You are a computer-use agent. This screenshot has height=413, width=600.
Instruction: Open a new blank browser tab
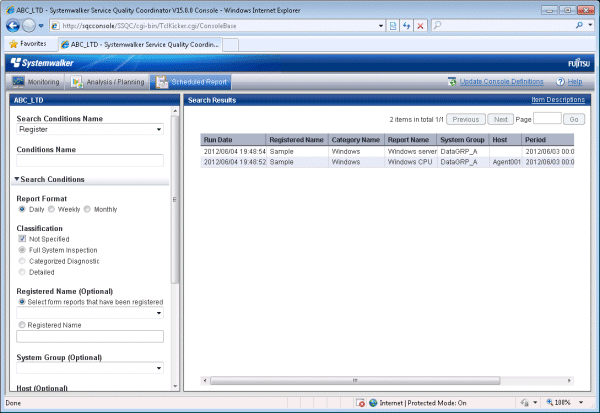(230, 45)
